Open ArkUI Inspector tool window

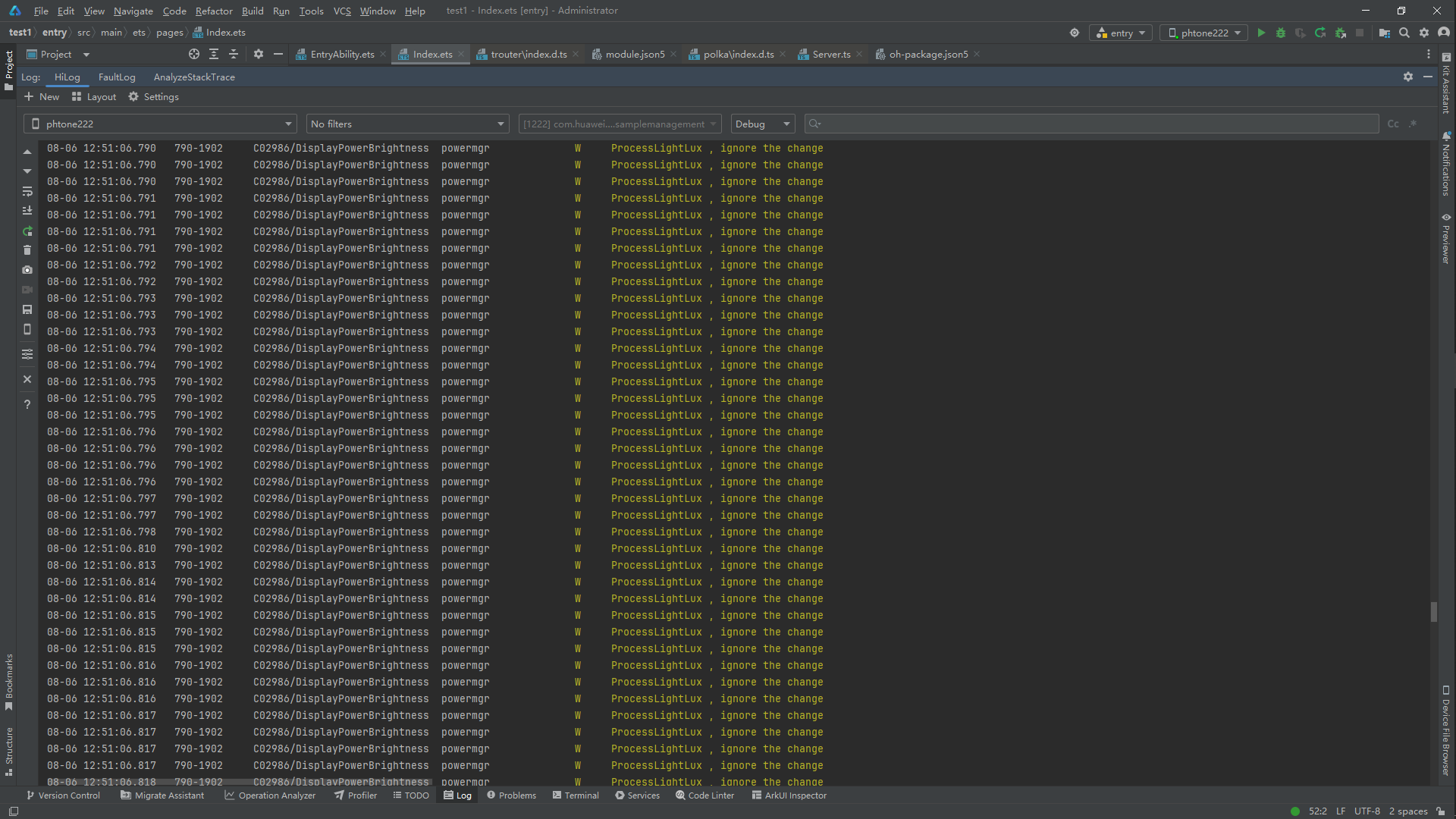click(x=789, y=795)
